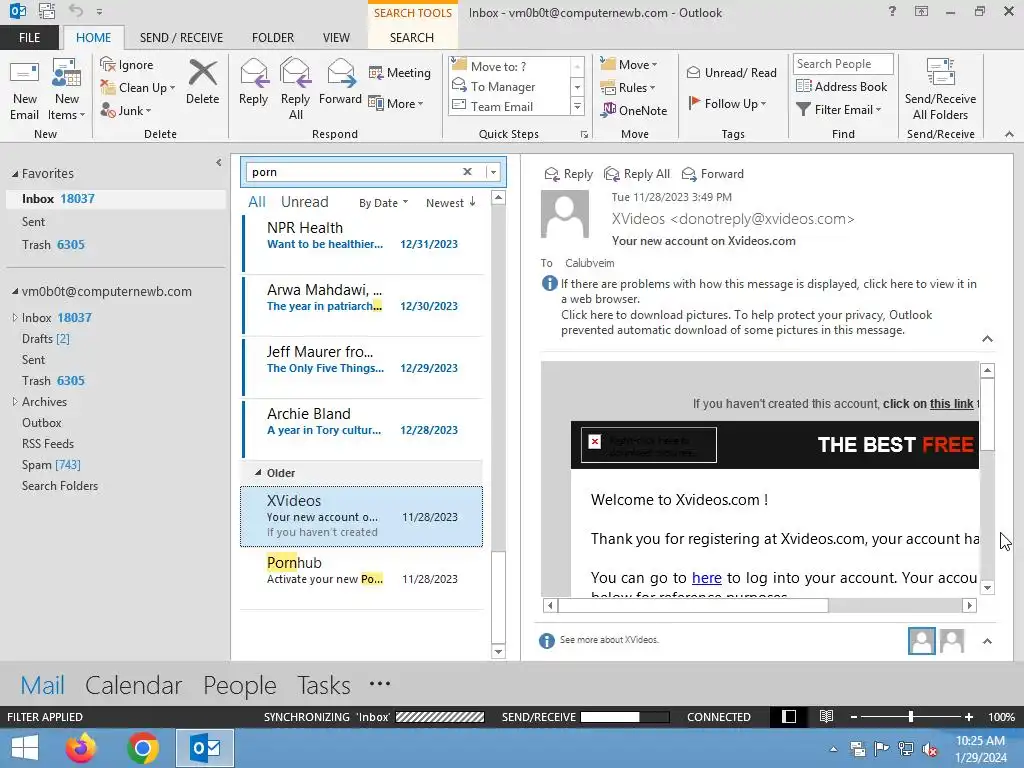Collapse the Older message group
The height and width of the screenshot is (768, 1024).
coord(258,472)
